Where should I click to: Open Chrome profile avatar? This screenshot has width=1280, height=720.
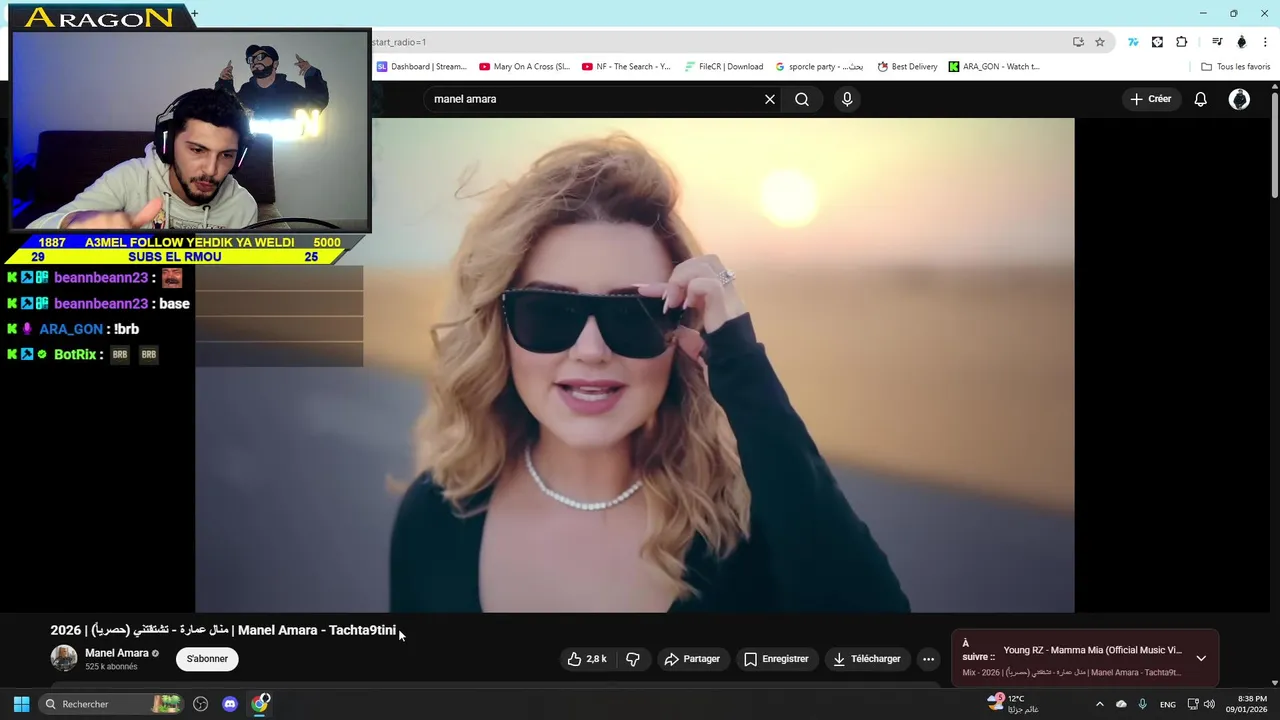[x=1242, y=42]
